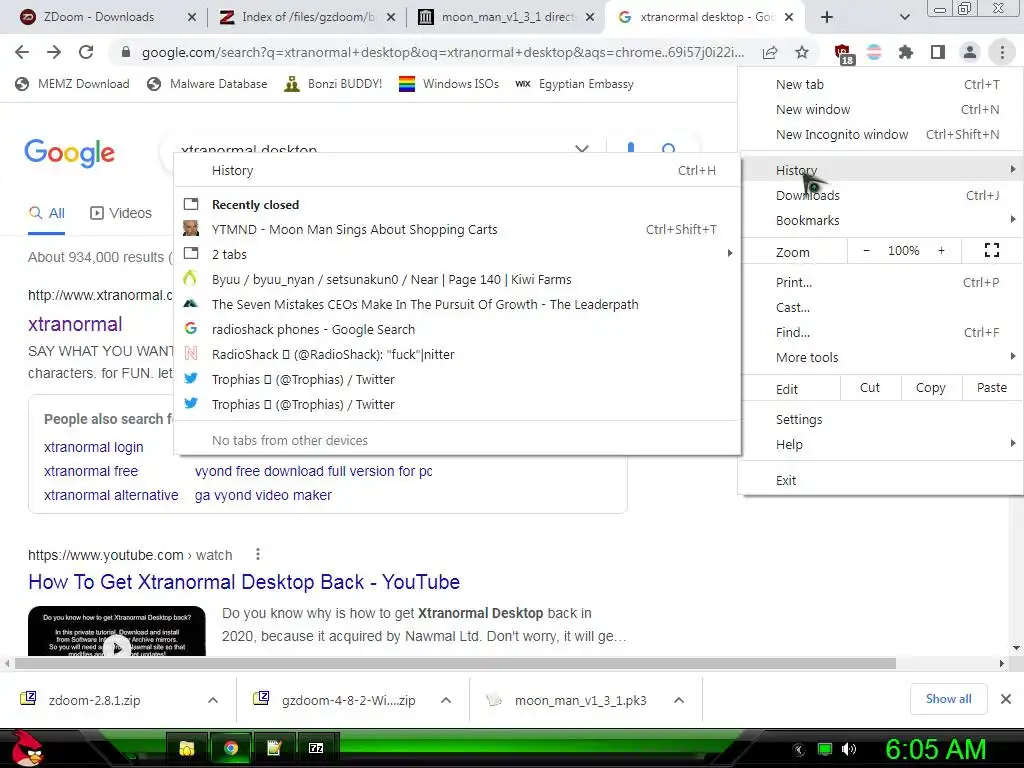1024x768 pixels.
Task: Click Copy in the Edit row
Action: 931,387
